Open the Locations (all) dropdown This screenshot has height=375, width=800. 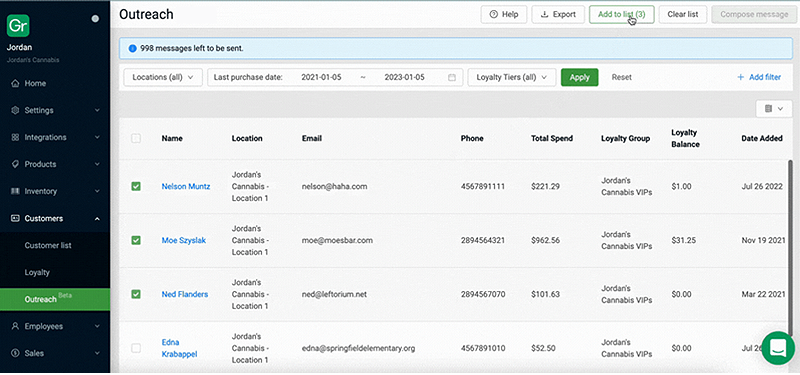tap(163, 78)
